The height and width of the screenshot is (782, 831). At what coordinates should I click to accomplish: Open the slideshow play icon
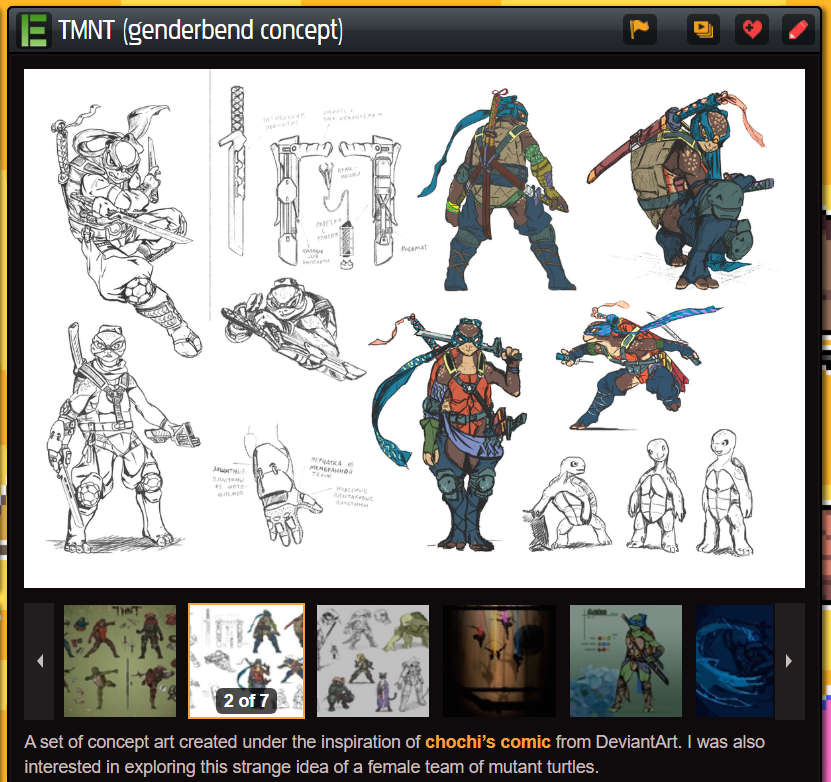(703, 29)
